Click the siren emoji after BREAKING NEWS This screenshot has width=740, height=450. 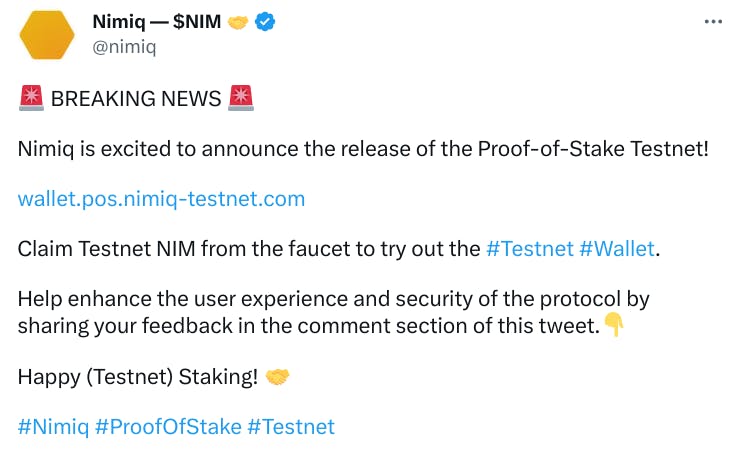pyautogui.click(x=241, y=98)
